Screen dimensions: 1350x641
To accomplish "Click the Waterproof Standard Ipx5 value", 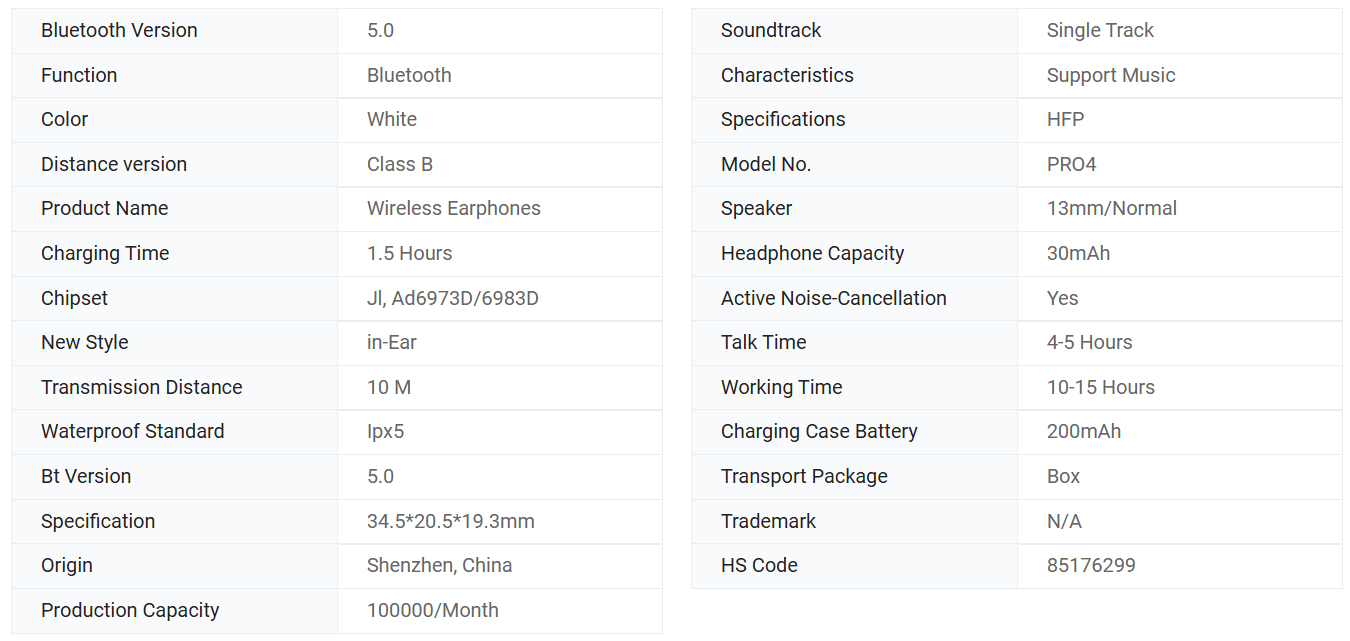I will (x=385, y=432).
